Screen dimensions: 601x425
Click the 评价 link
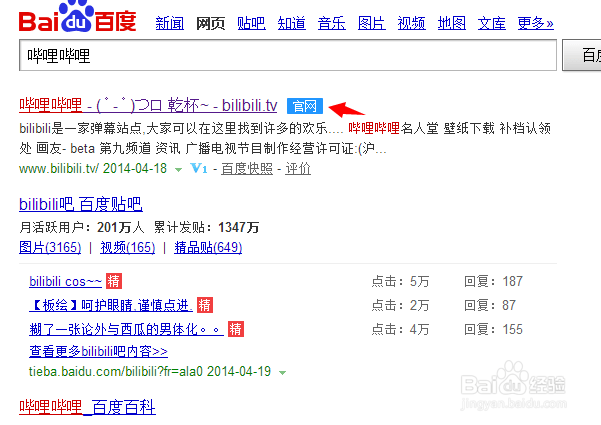pyautogui.click(x=298, y=169)
